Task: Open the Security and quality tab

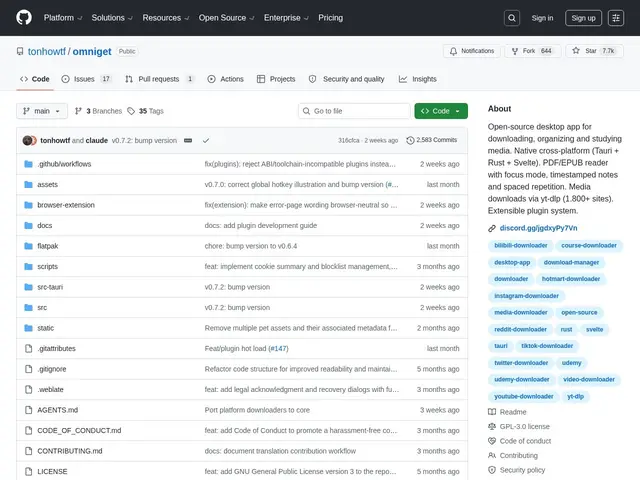Action: [x=347, y=79]
